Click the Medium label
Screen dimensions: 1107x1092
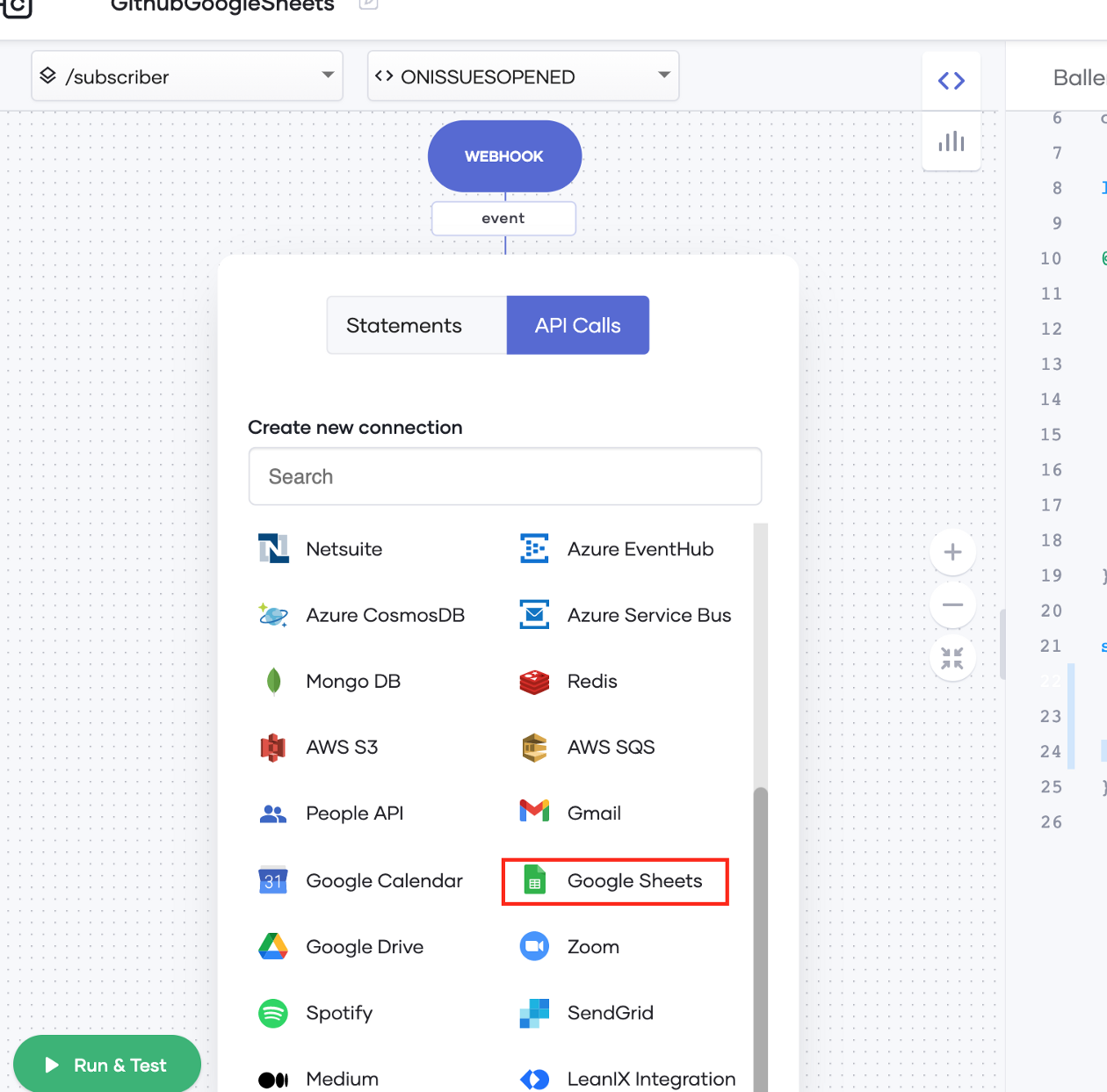click(x=342, y=1079)
